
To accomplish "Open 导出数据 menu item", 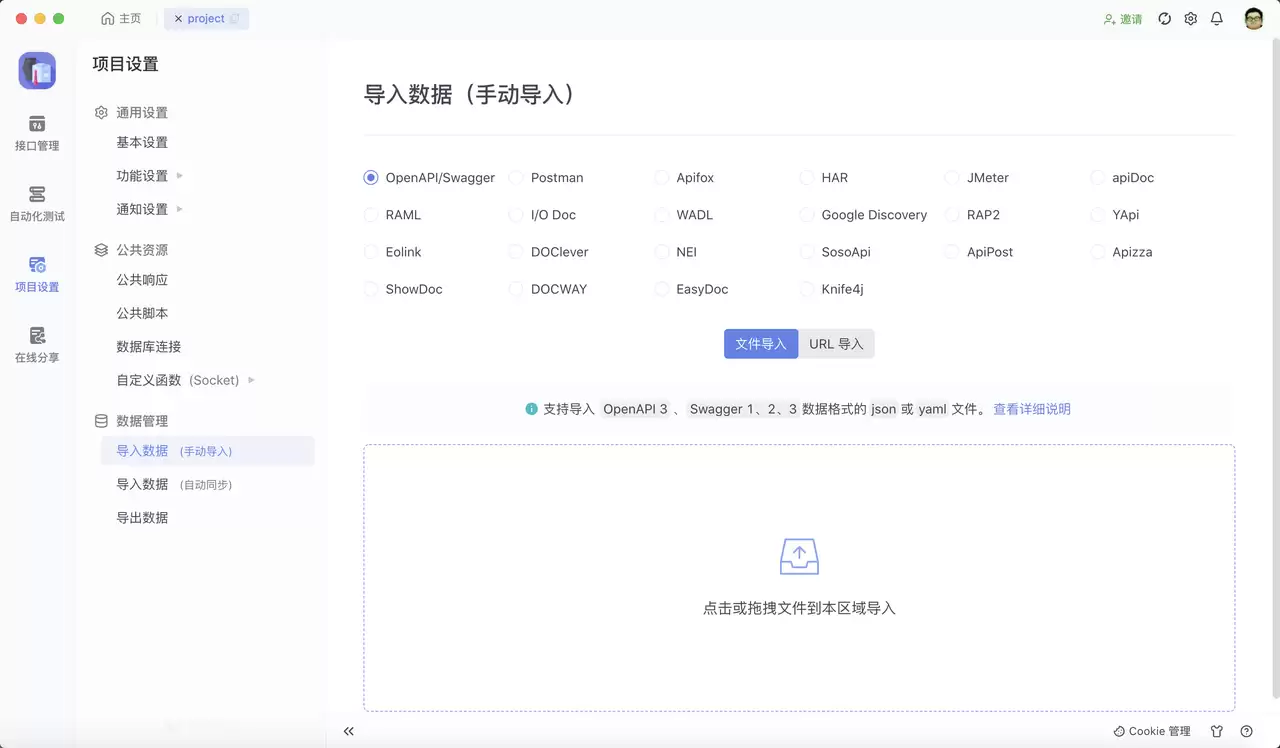I will click(142, 518).
